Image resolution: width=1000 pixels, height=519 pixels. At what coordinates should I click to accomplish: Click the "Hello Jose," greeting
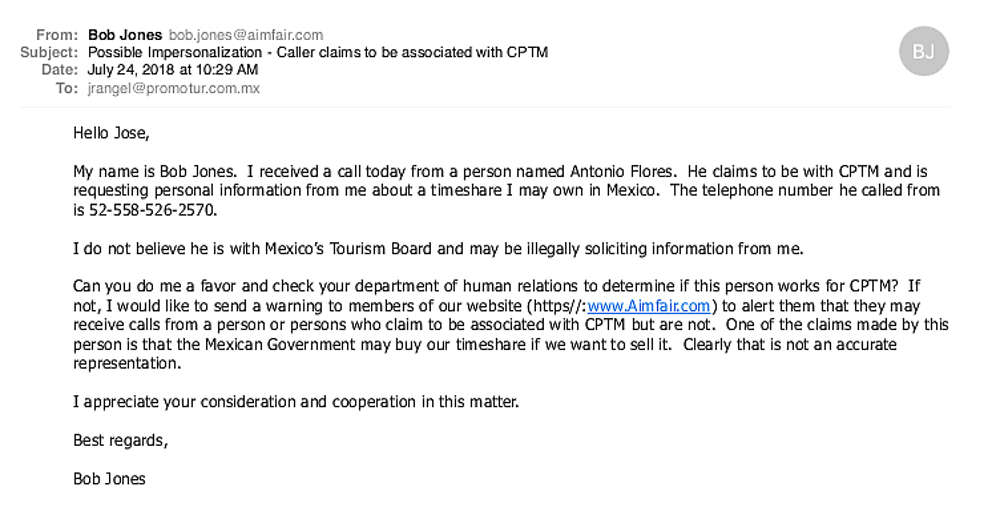110,132
